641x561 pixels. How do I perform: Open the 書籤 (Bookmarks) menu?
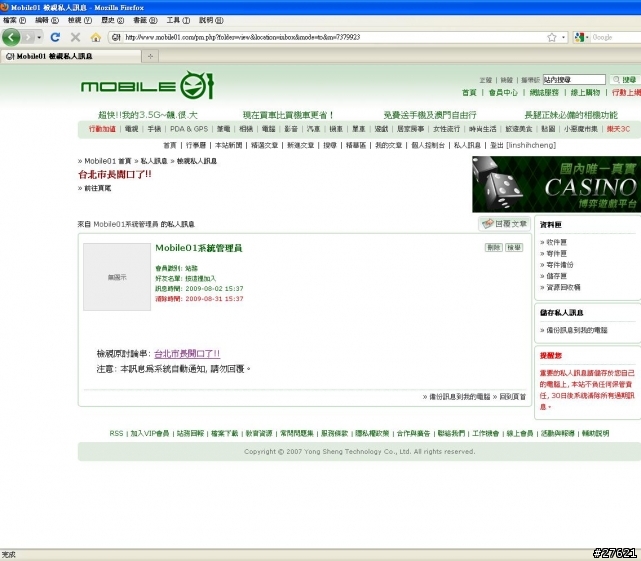(145, 20)
